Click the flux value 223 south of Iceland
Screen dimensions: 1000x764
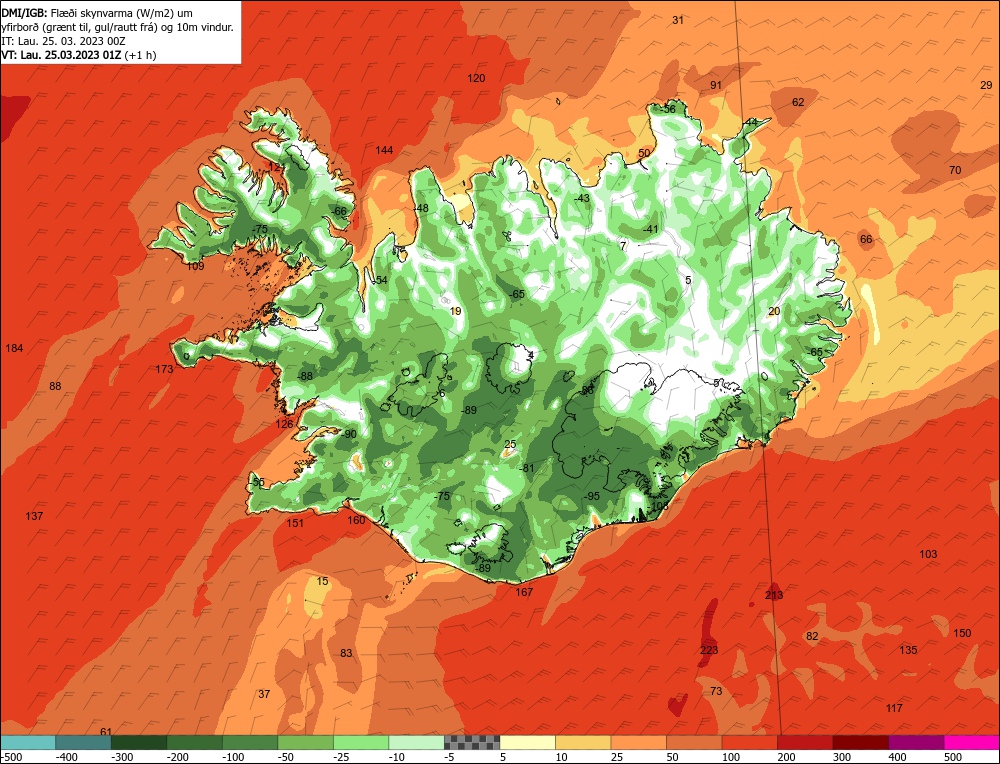[709, 650]
